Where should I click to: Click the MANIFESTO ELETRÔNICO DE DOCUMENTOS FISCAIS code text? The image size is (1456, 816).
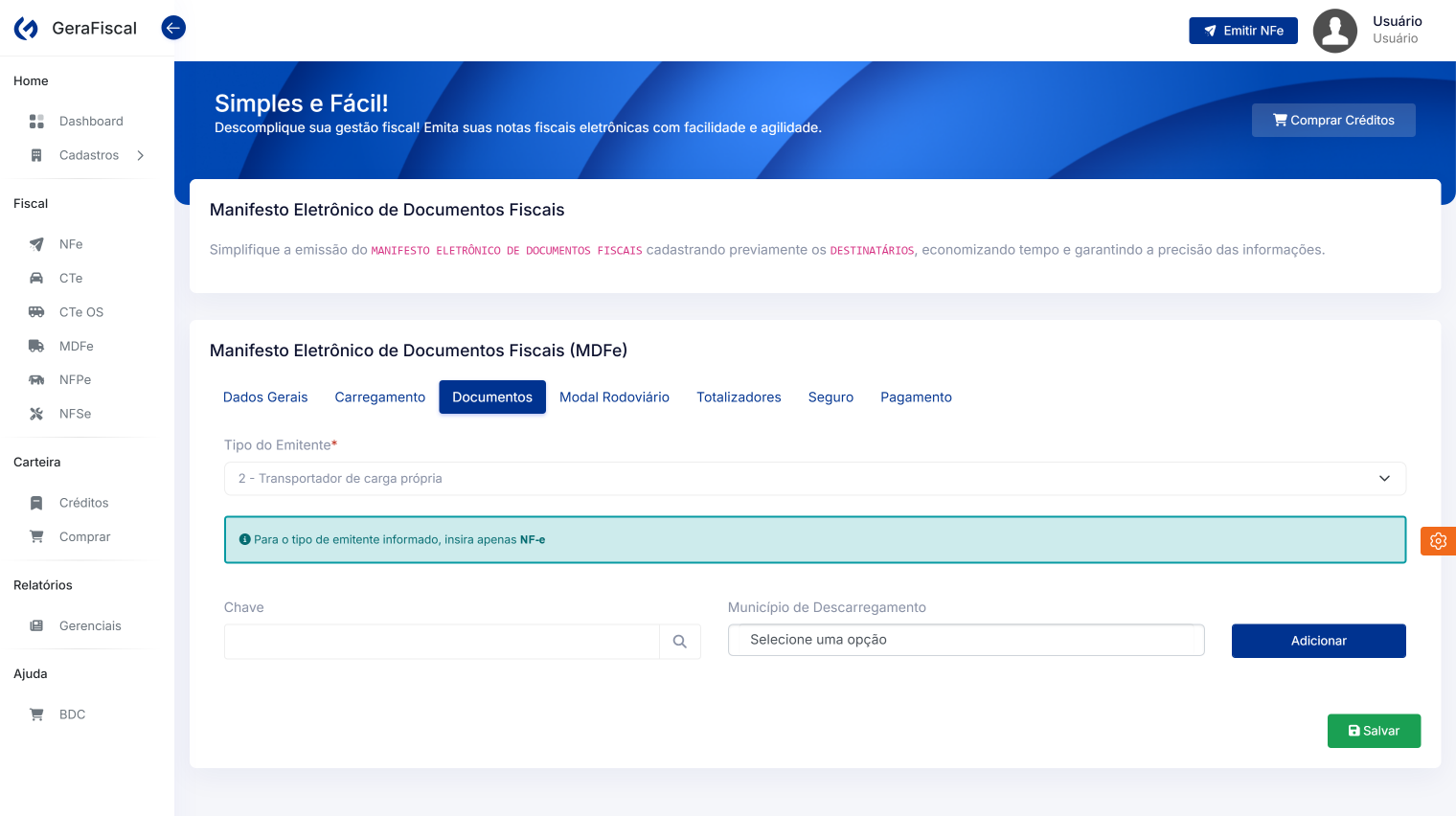507,251
